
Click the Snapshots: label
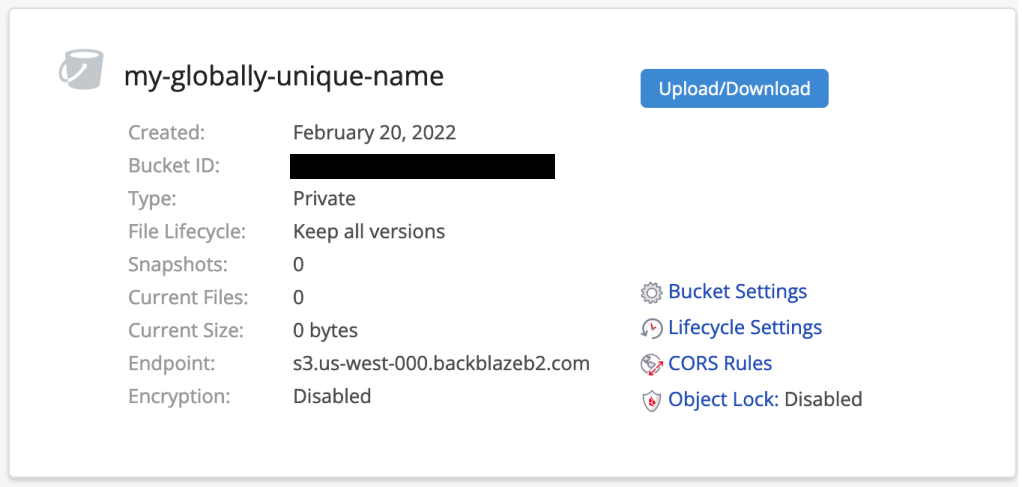[178, 265]
